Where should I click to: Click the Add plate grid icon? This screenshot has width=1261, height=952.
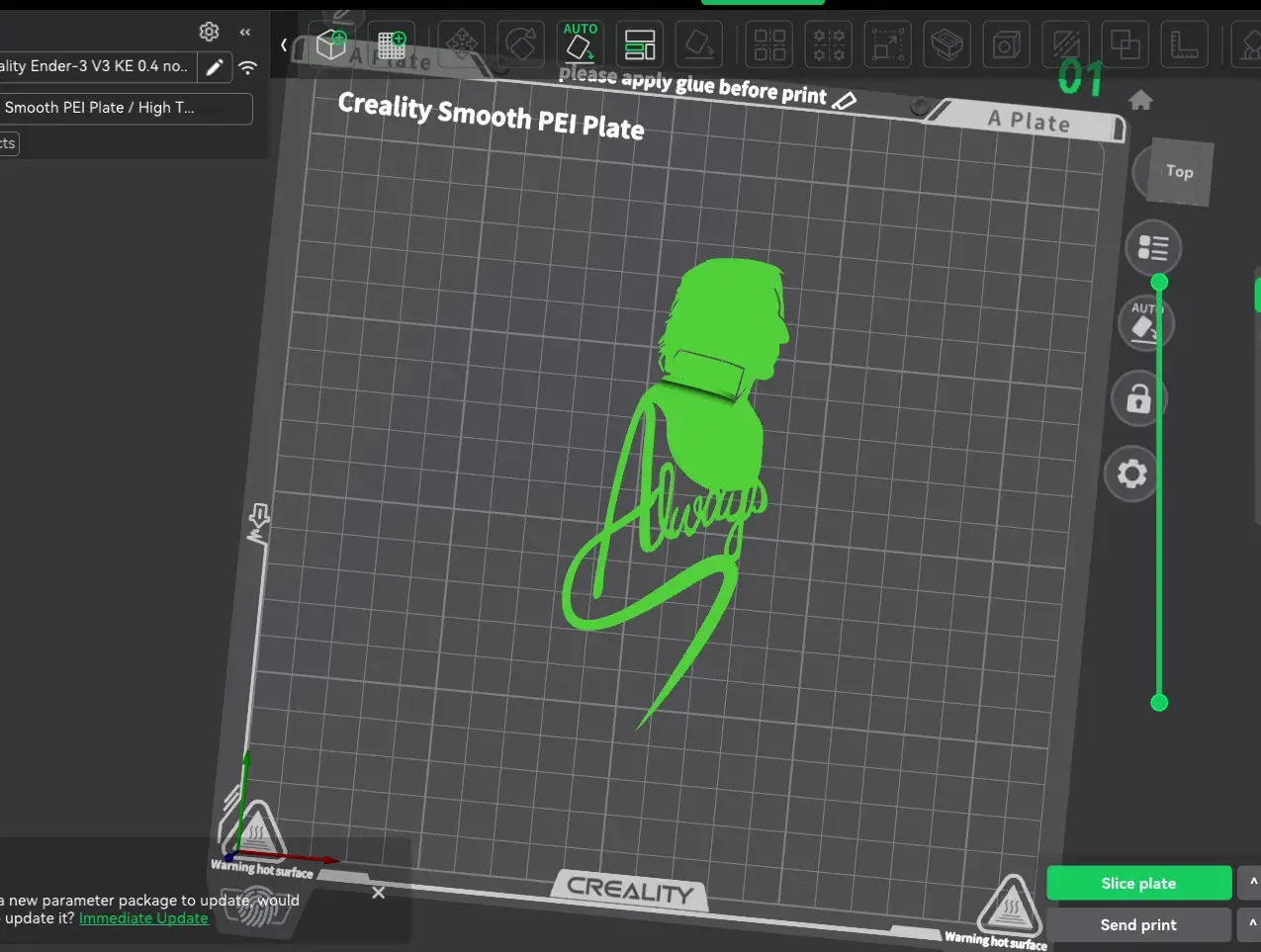click(393, 44)
